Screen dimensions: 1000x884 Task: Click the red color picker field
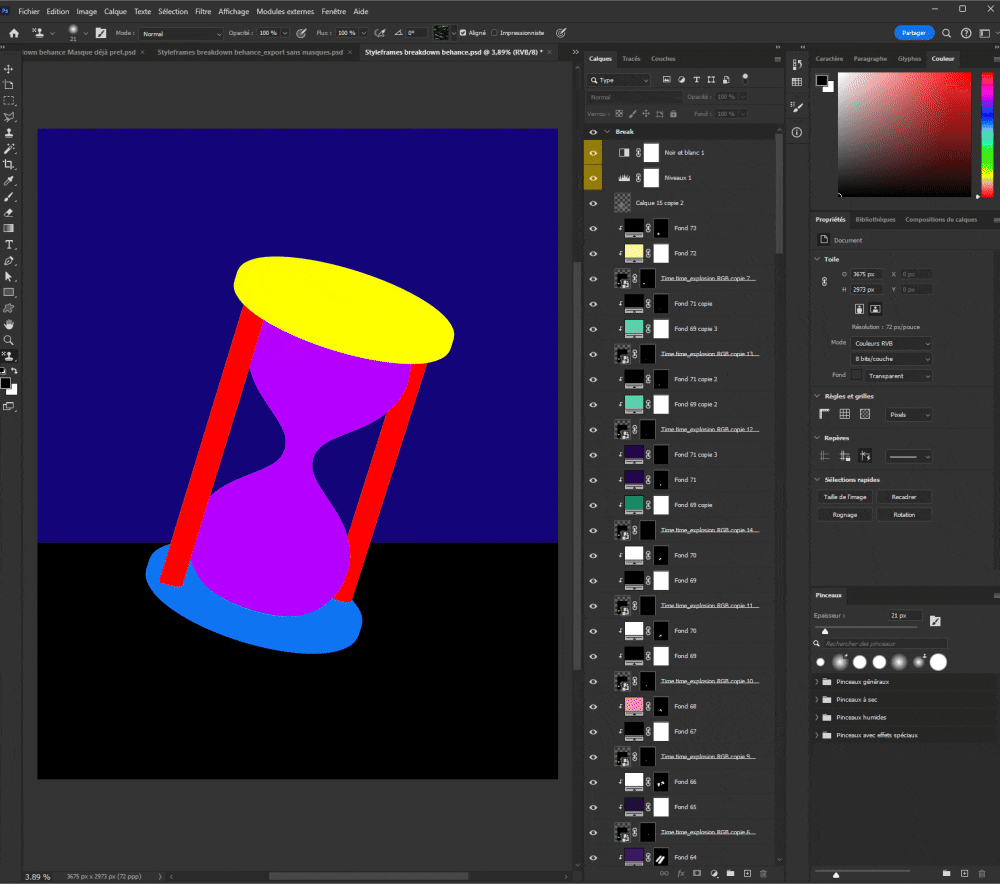pyautogui.click(x=904, y=134)
